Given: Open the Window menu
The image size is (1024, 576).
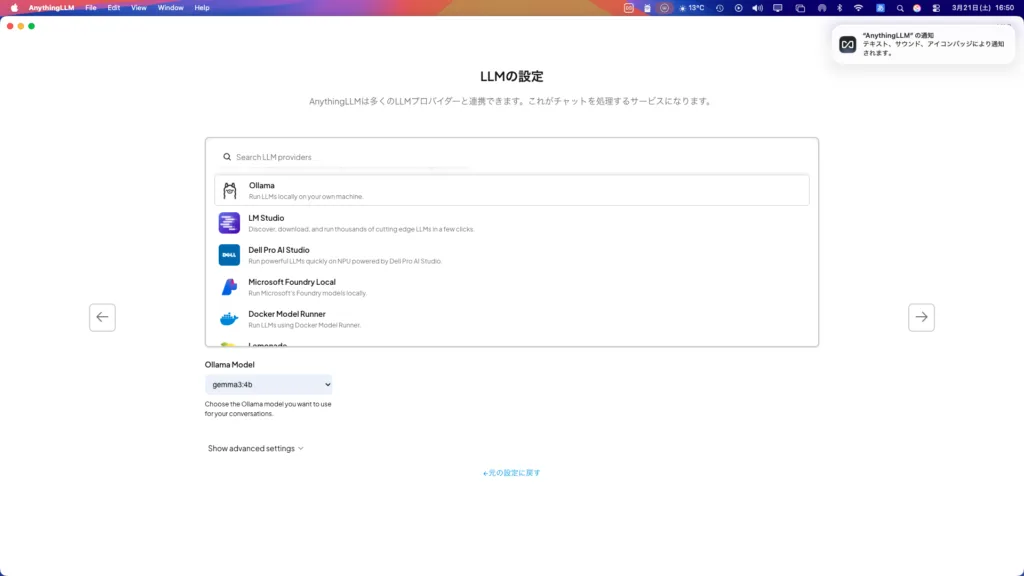Looking at the screenshot, I should tap(170, 8).
